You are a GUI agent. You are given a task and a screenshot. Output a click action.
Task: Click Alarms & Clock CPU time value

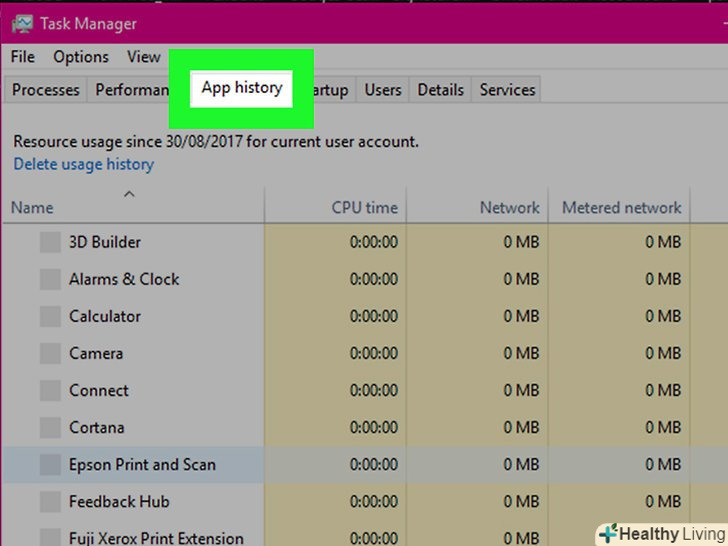point(374,279)
